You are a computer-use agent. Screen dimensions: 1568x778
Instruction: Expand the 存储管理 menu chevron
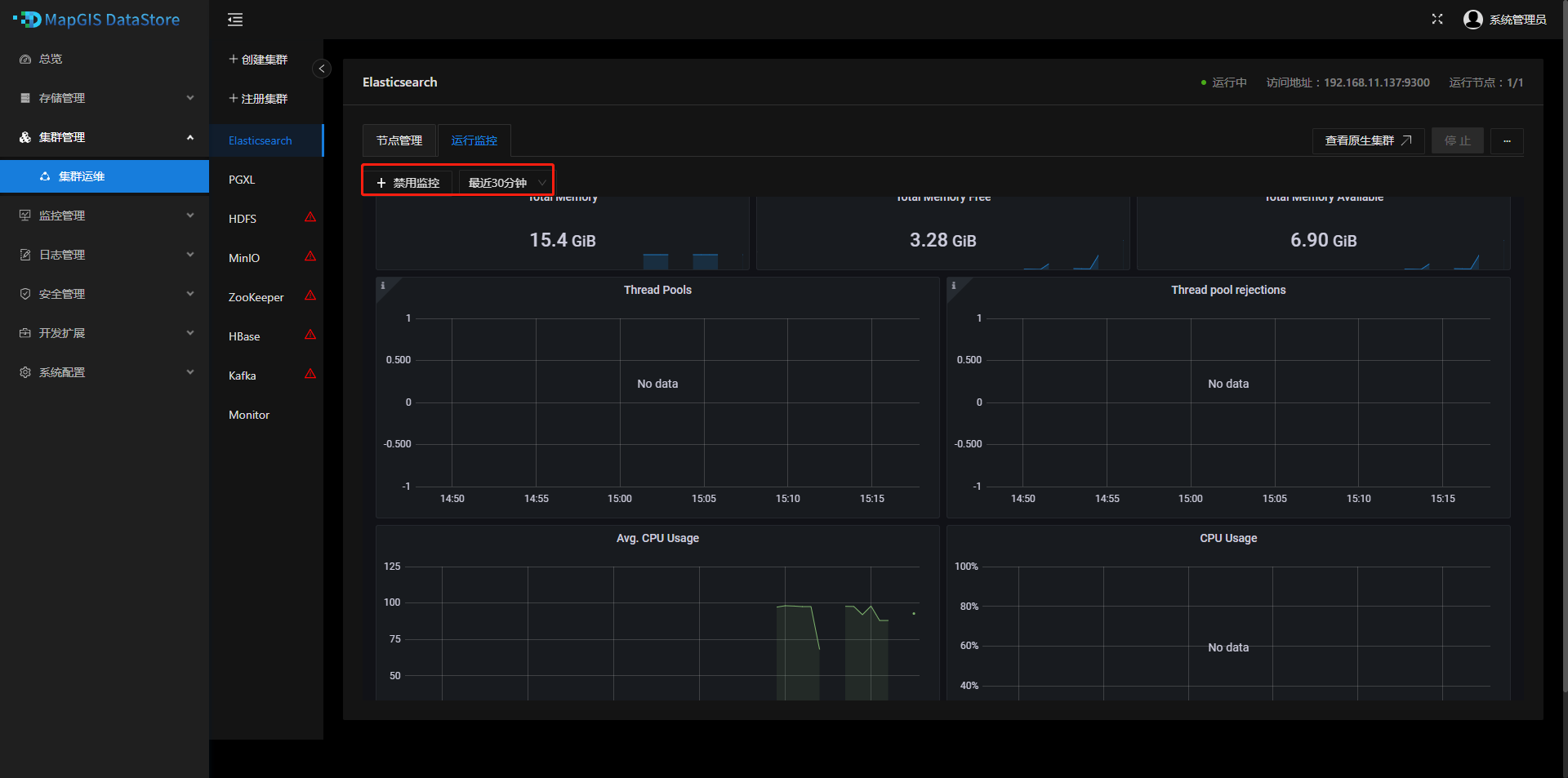190,98
